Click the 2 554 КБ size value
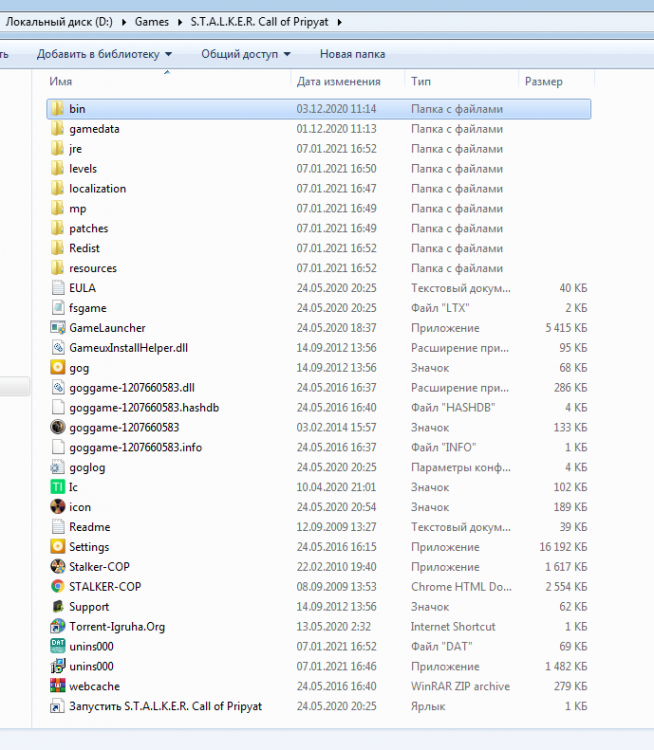This screenshot has width=654, height=750. pos(566,587)
